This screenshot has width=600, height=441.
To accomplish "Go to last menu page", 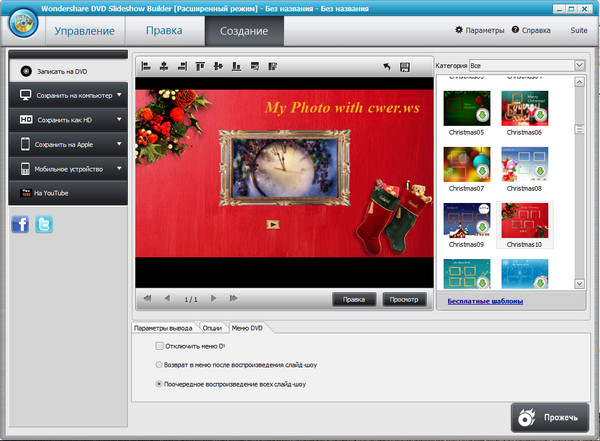I will tap(233, 298).
